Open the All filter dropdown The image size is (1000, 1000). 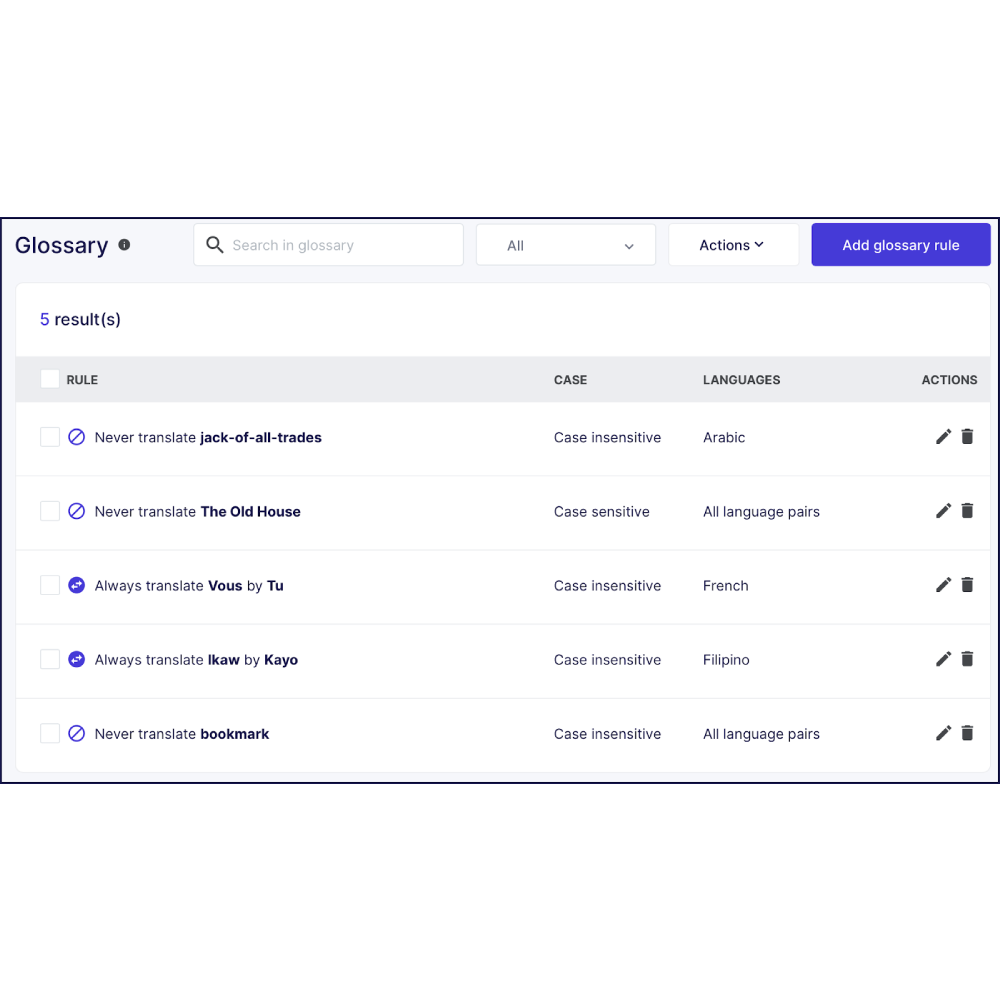coord(566,244)
